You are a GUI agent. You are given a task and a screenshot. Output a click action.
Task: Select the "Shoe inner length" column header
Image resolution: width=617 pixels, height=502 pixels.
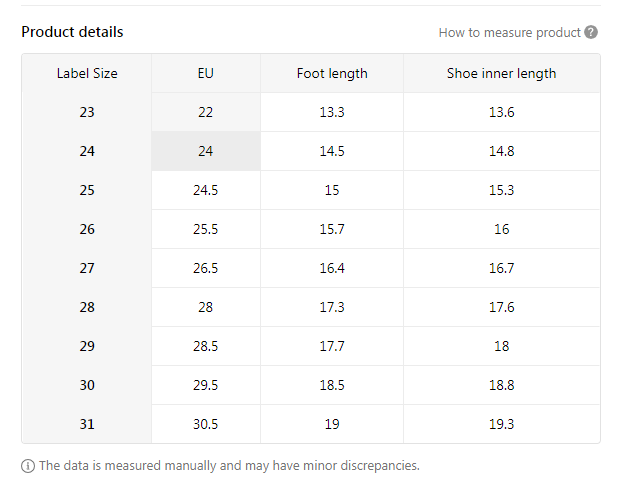[x=501, y=73]
